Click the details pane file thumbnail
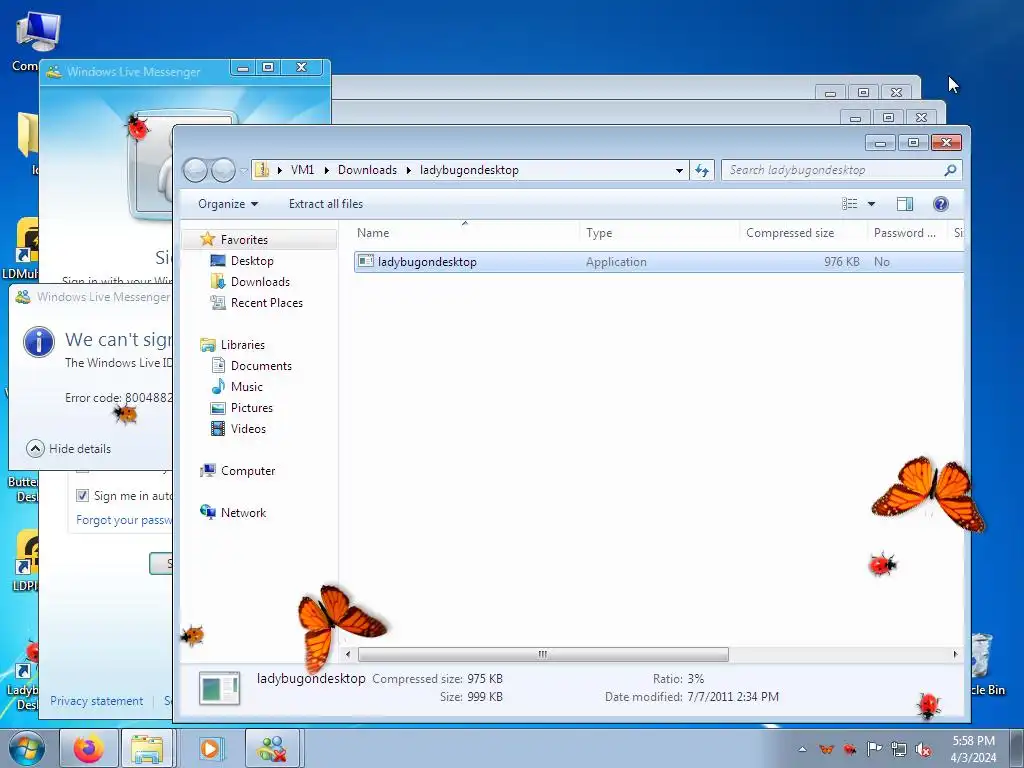 click(x=220, y=688)
